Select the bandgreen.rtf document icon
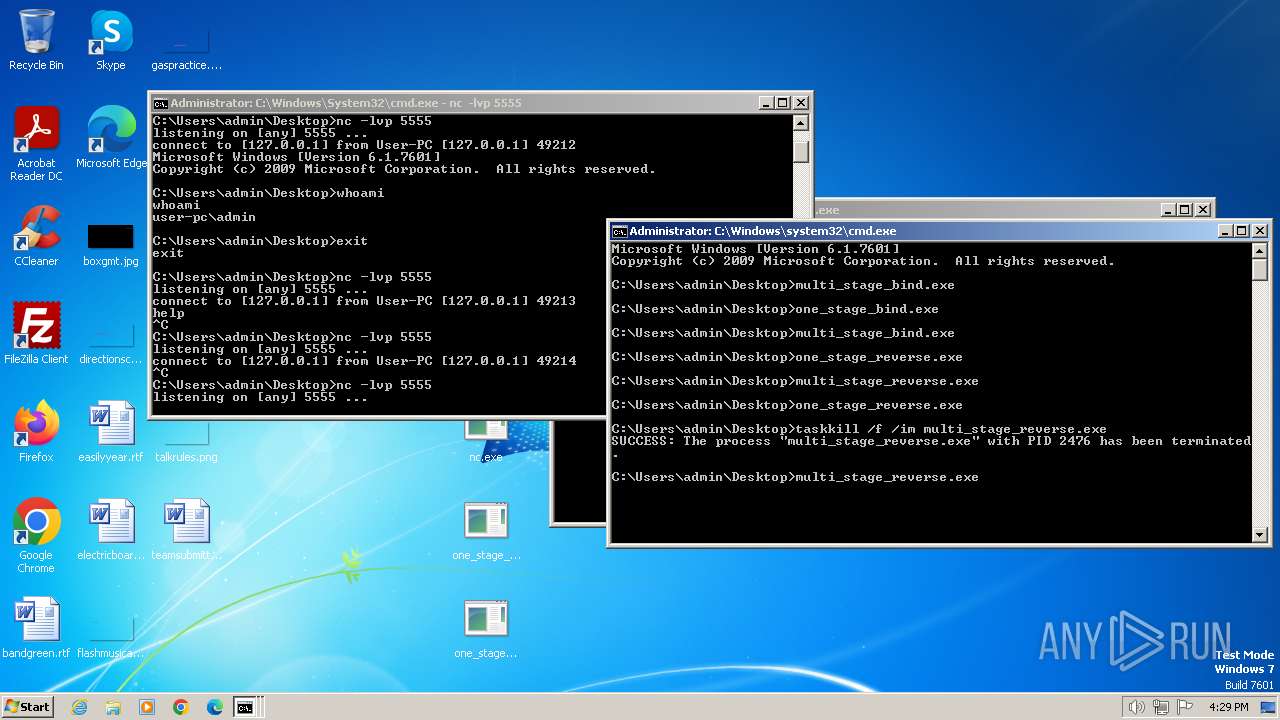The width and height of the screenshot is (1280, 720). coord(36,627)
